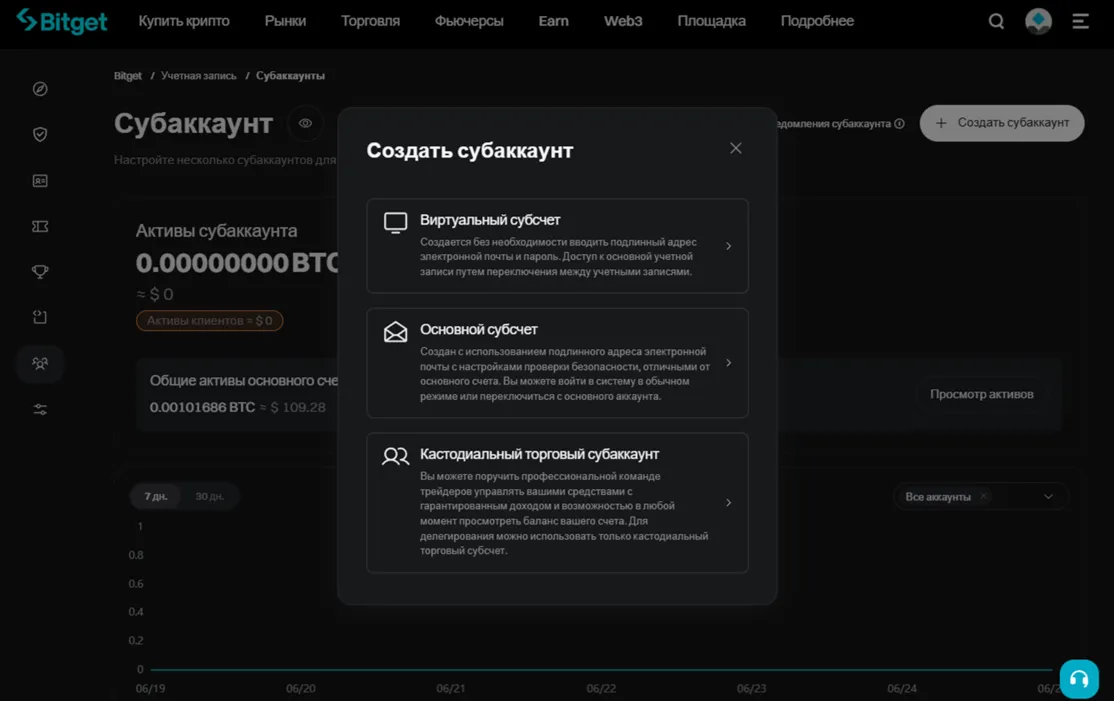
Task: Open the identity verification card icon
Action: tap(39, 181)
